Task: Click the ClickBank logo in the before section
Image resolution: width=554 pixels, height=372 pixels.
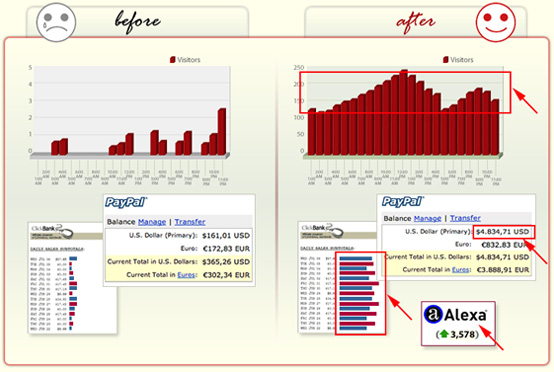Action: point(53,231)
